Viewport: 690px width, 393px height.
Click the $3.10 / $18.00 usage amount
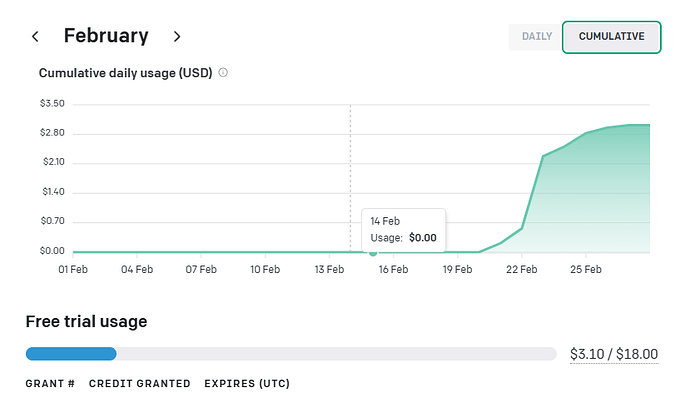pyautogui.click(x=614, y=354)
